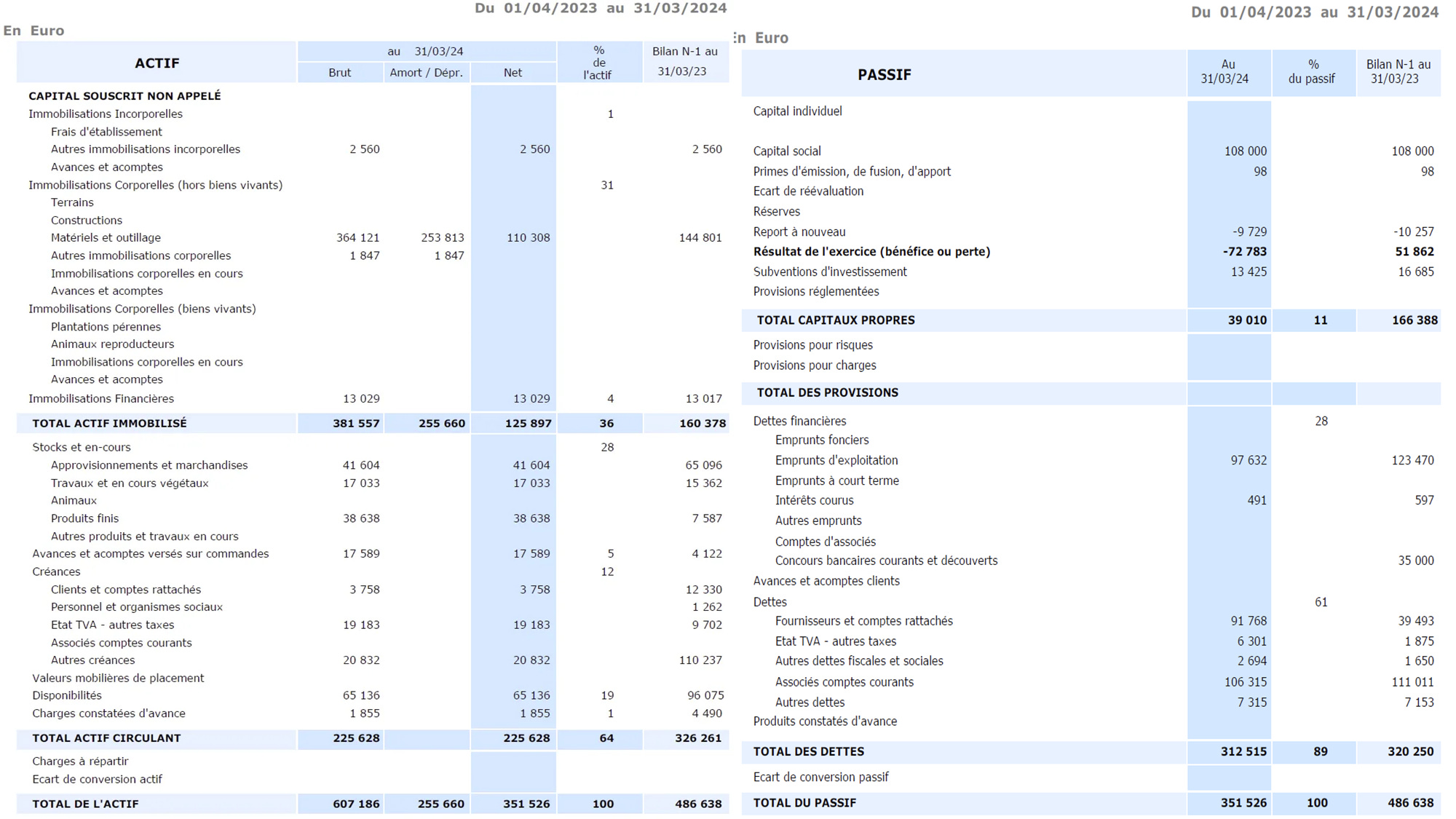Screen dimensions: 1456x819
Task: Click Matériels et outillage net value 110 308
Action: [528, 238]
